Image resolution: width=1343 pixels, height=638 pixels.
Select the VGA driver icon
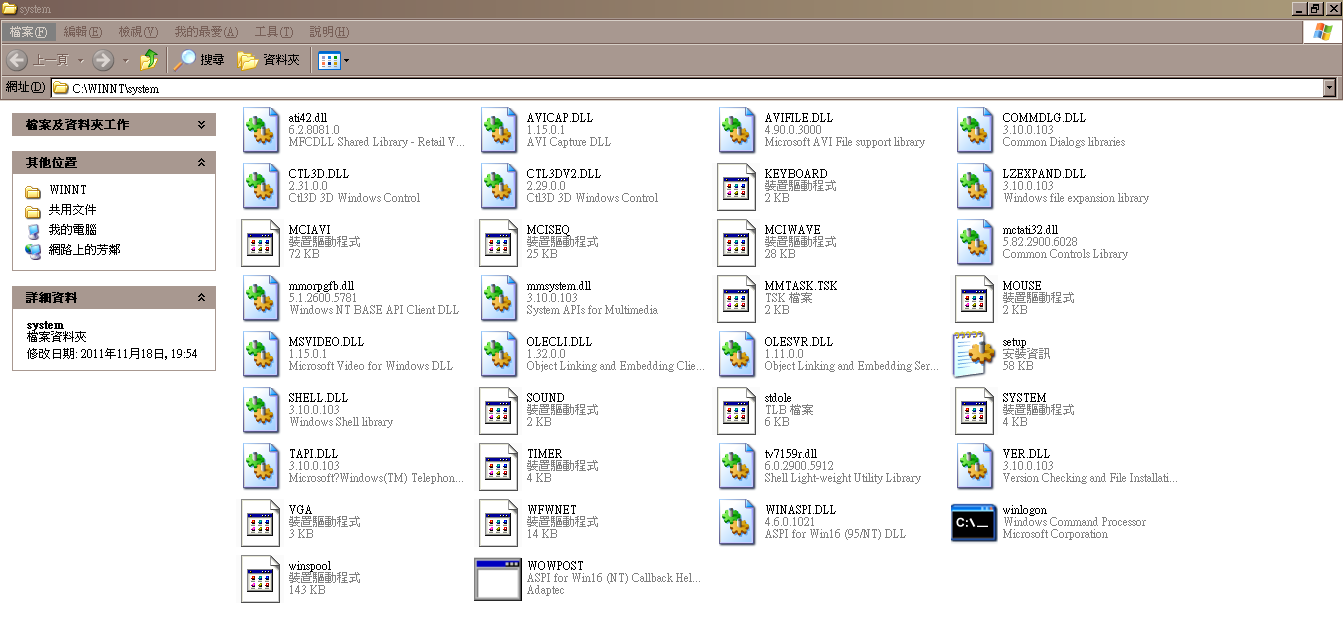[261, 522]
